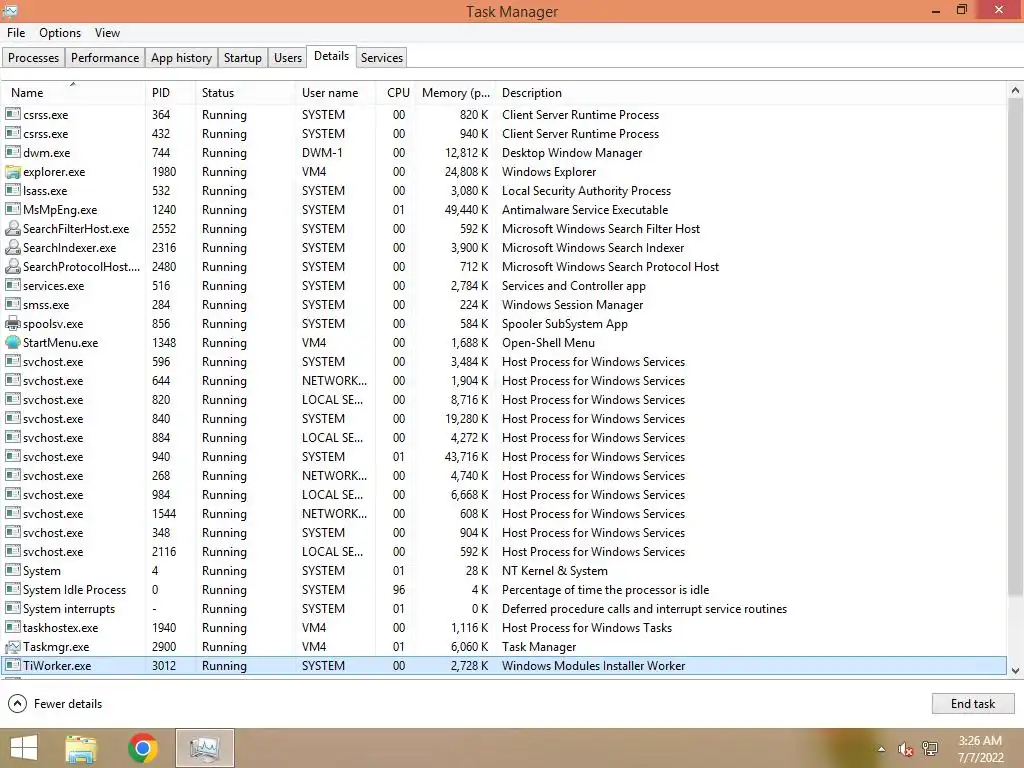1024x768 pixels.
Task: Sort by the Memory column header
Action: point(455,93)
